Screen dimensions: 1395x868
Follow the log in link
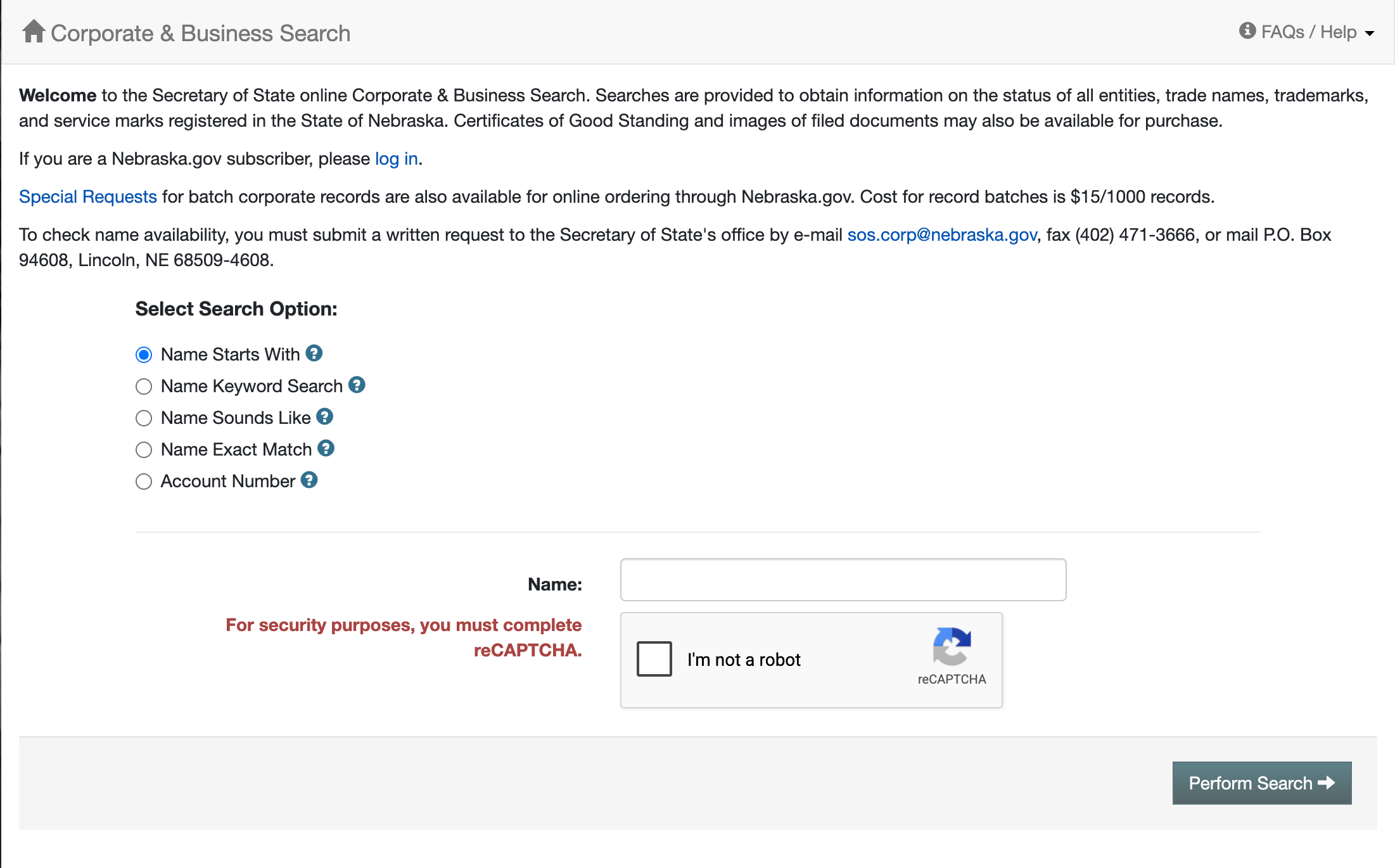pyautogui.click(x=397, y=158)
